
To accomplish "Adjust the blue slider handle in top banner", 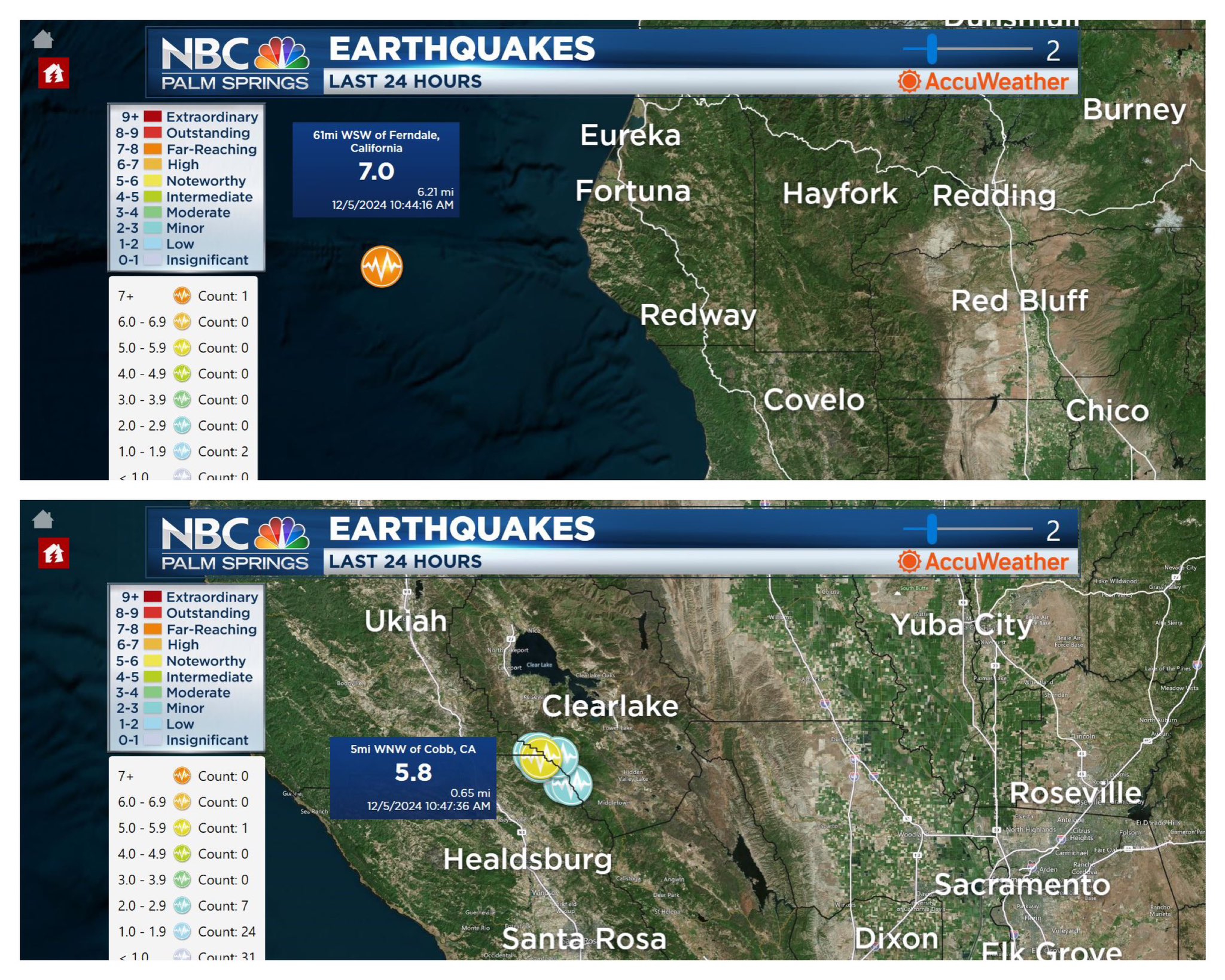I will click(932, 49).
